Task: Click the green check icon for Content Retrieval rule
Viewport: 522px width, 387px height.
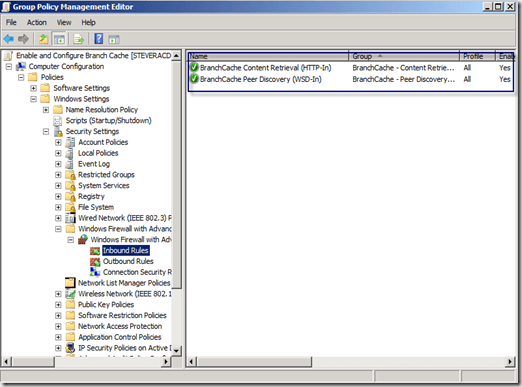Action: [194, 67]
